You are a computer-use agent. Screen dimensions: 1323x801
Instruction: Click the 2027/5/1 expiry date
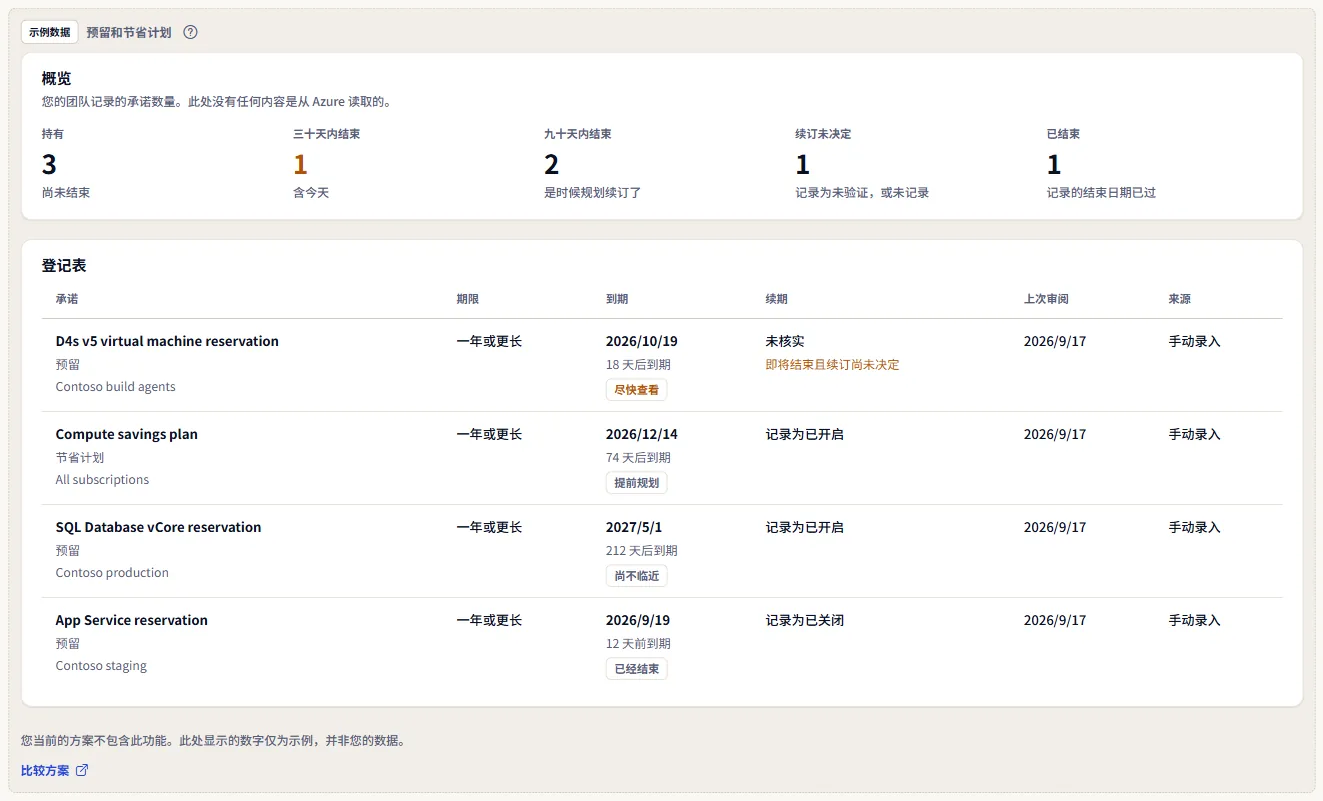pos(634,527)
